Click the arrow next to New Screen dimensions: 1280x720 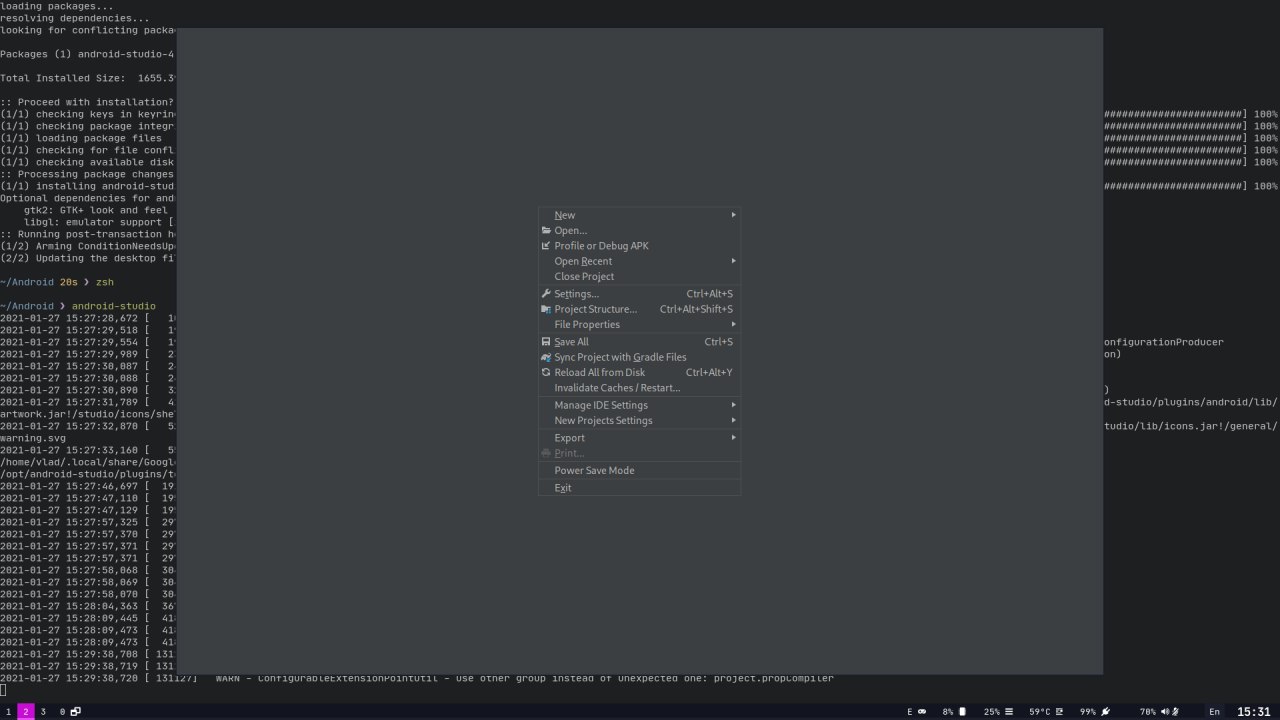point(733,214)
